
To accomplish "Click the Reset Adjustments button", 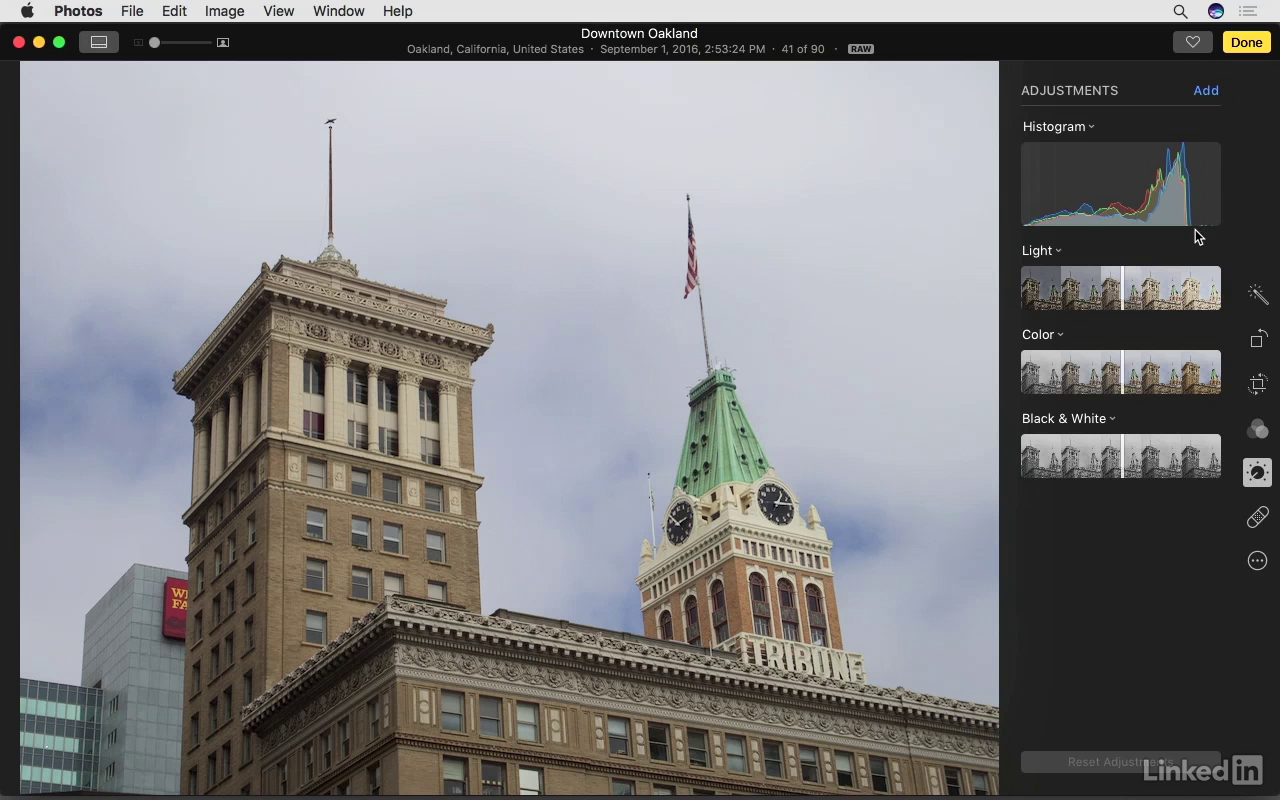I will [x=1121, y=762].
